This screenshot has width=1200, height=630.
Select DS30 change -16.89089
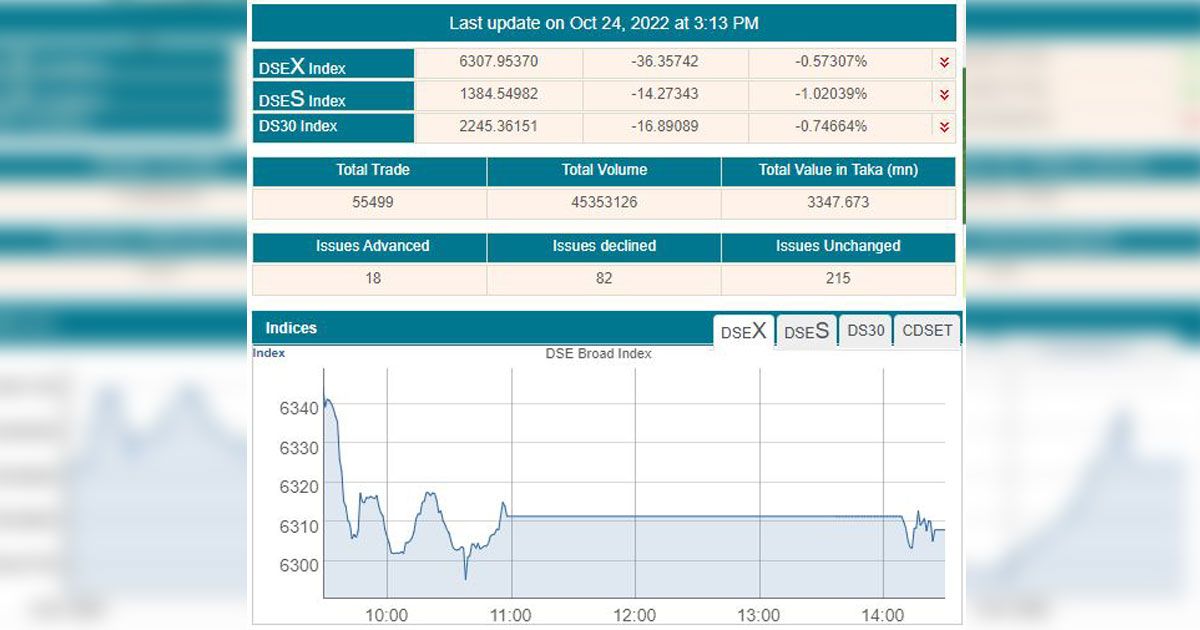665,127
